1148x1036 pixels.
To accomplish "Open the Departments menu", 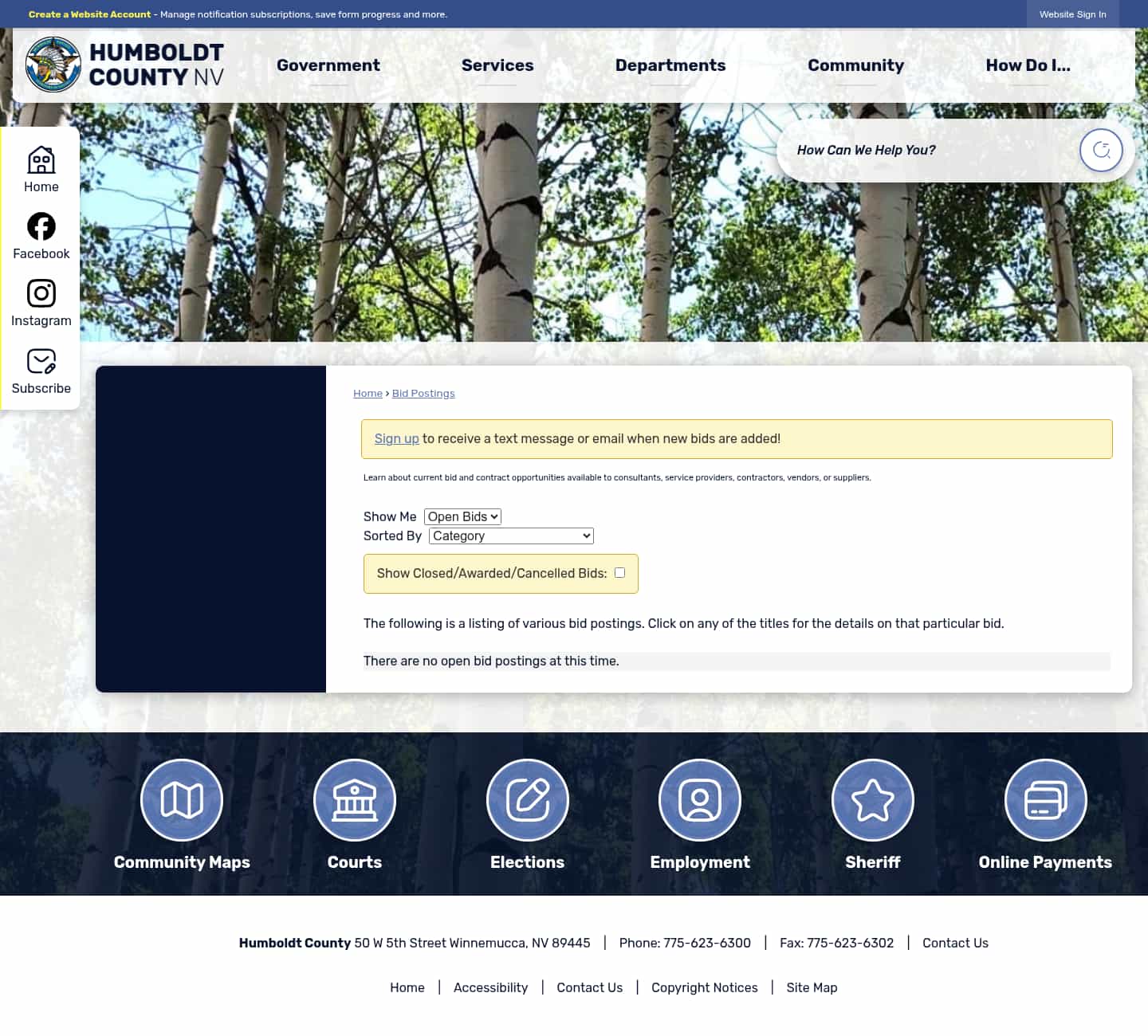I will click(670, 65).
